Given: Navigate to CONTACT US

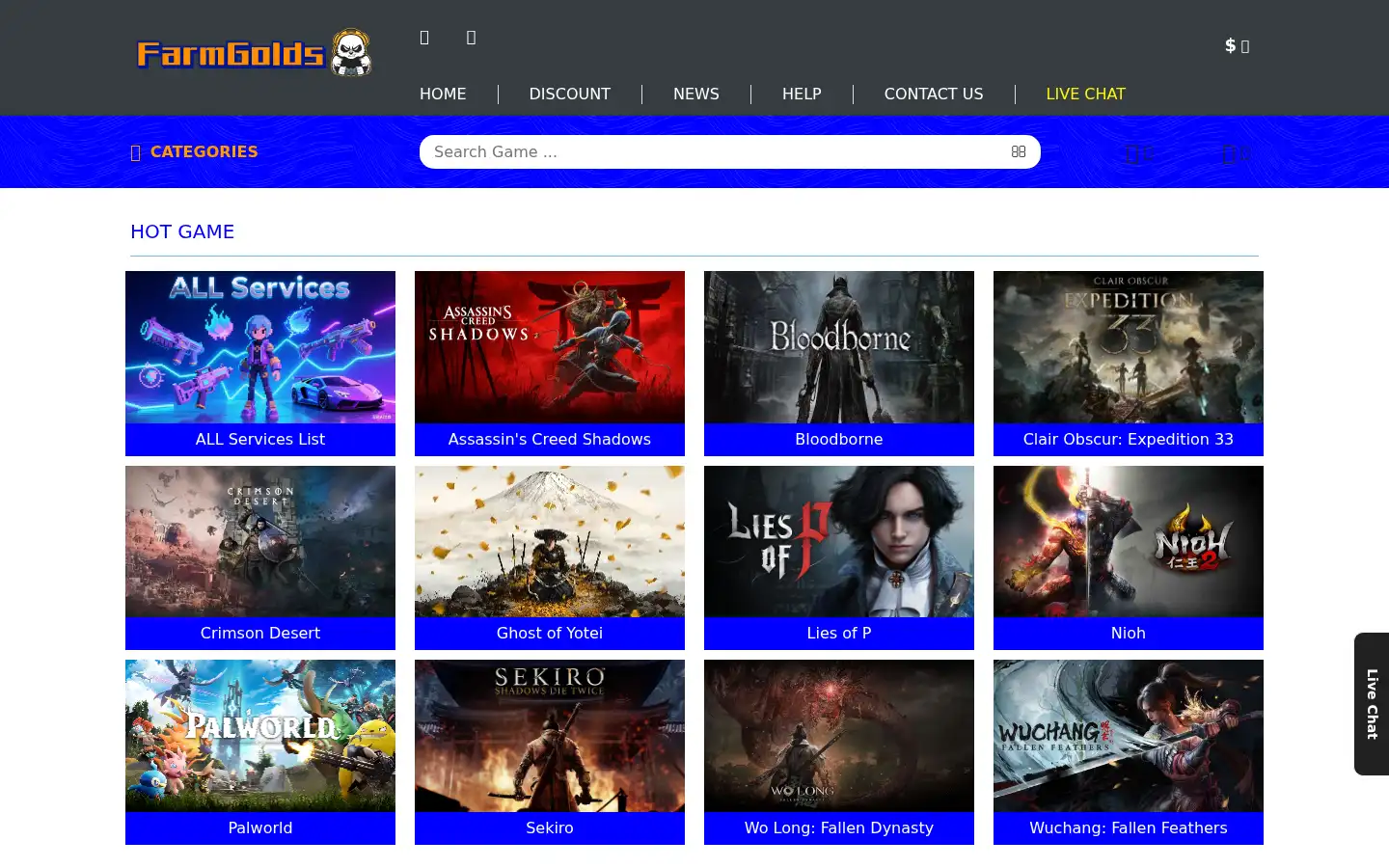Looking at the screenshot, I should click(x=934, y=94).
